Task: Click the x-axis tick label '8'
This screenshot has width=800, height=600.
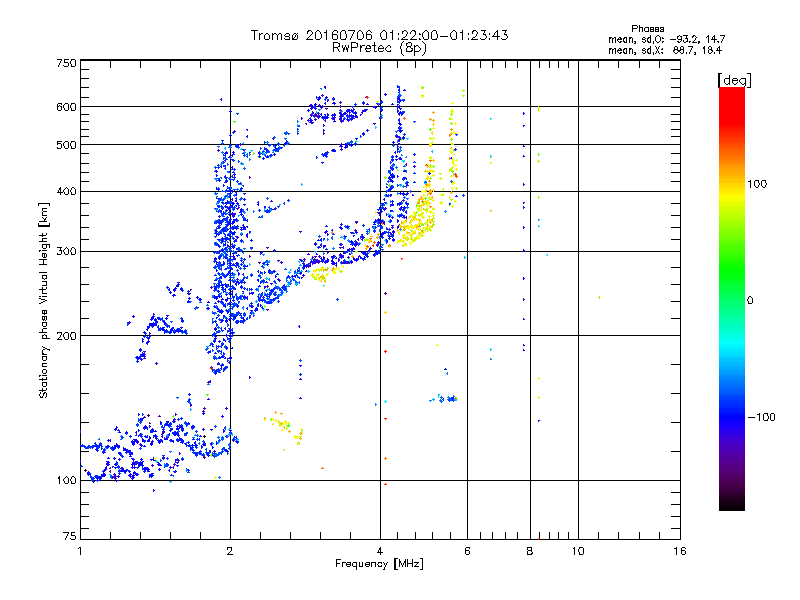Action: [x=530, y=551]
